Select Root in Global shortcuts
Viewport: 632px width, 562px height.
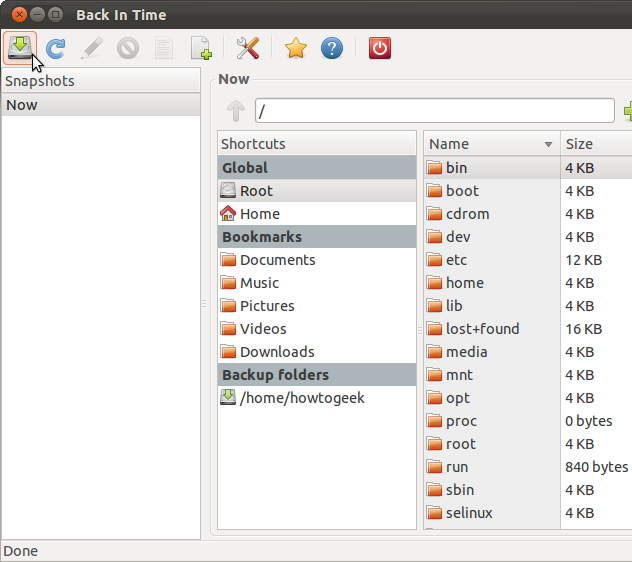point(256,191)
